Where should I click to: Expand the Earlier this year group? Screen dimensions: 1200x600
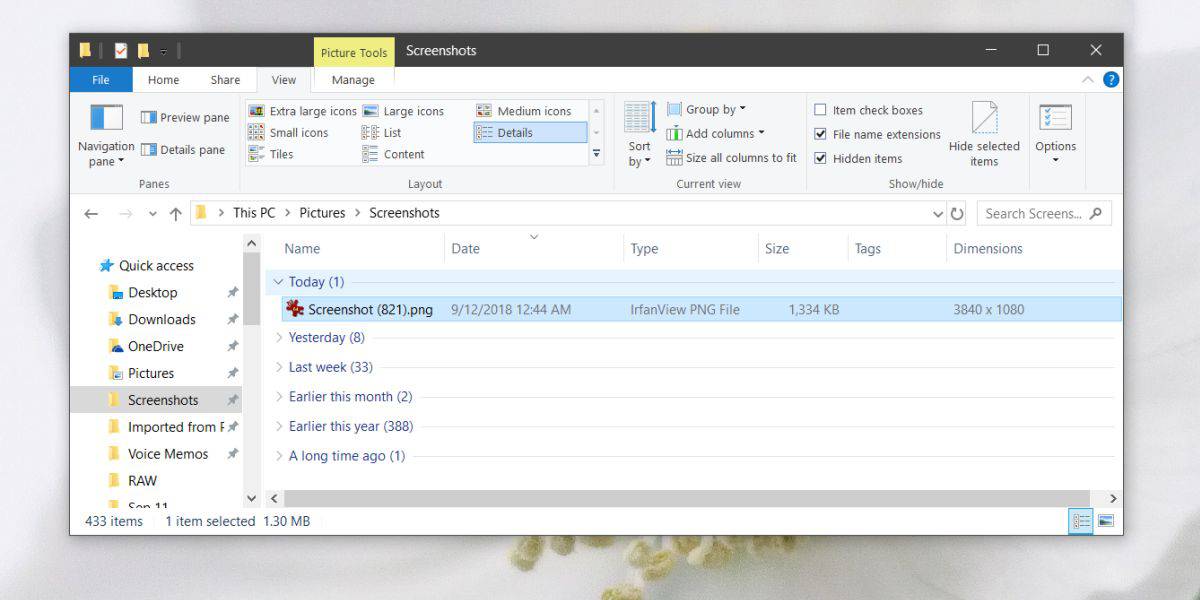click(279, 426)
